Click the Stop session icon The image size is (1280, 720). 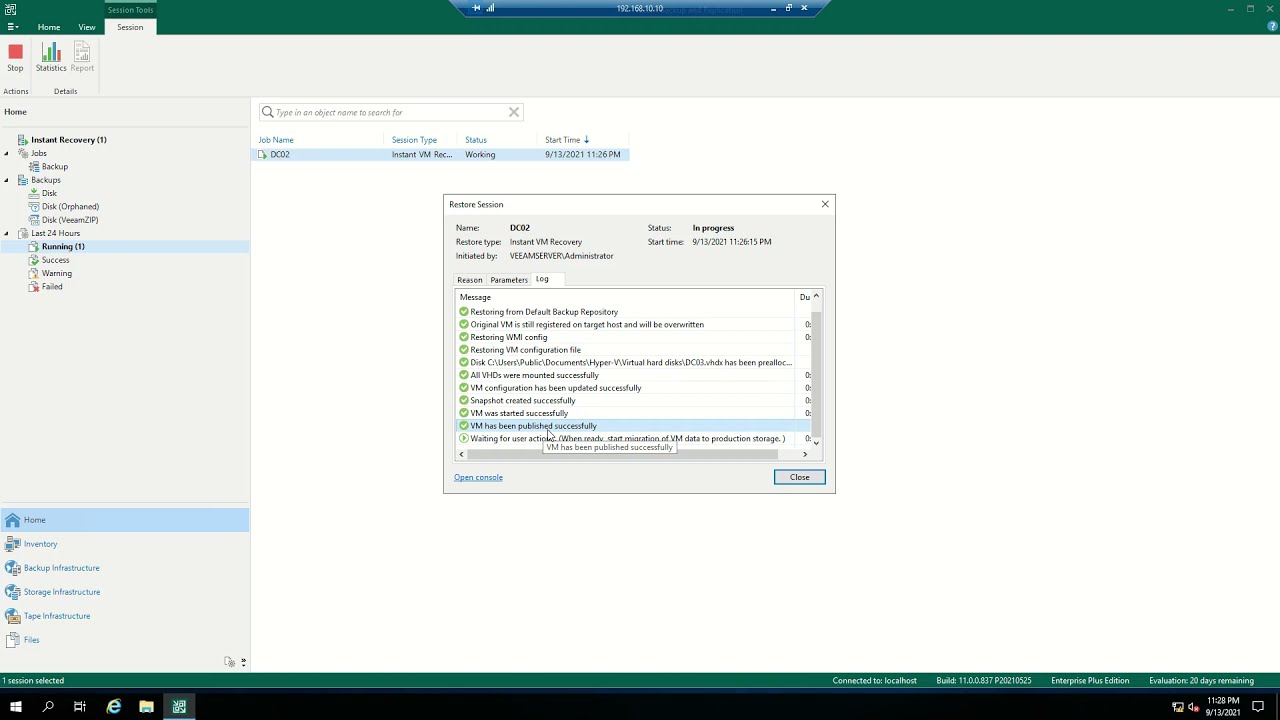click(x=15, y=57)
